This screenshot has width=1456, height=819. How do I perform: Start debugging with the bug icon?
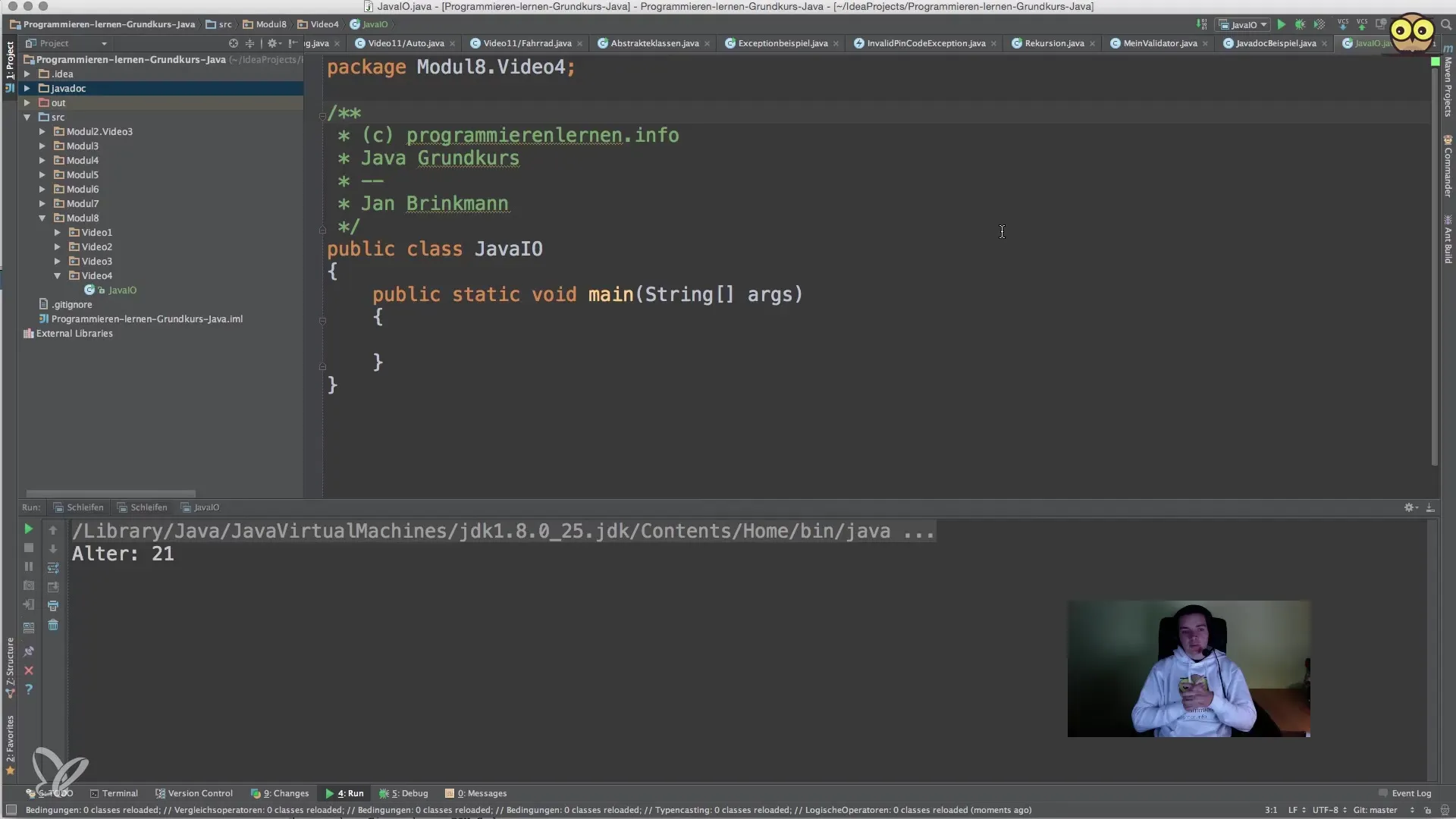click(x=1301, y=25)
